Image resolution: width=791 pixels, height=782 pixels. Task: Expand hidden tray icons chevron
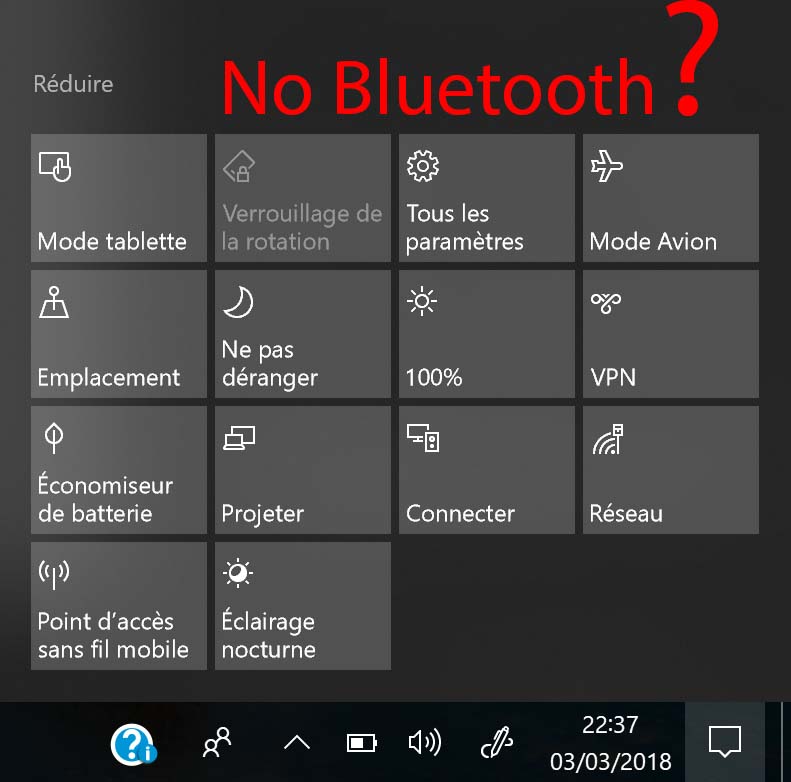pos(297,743)
